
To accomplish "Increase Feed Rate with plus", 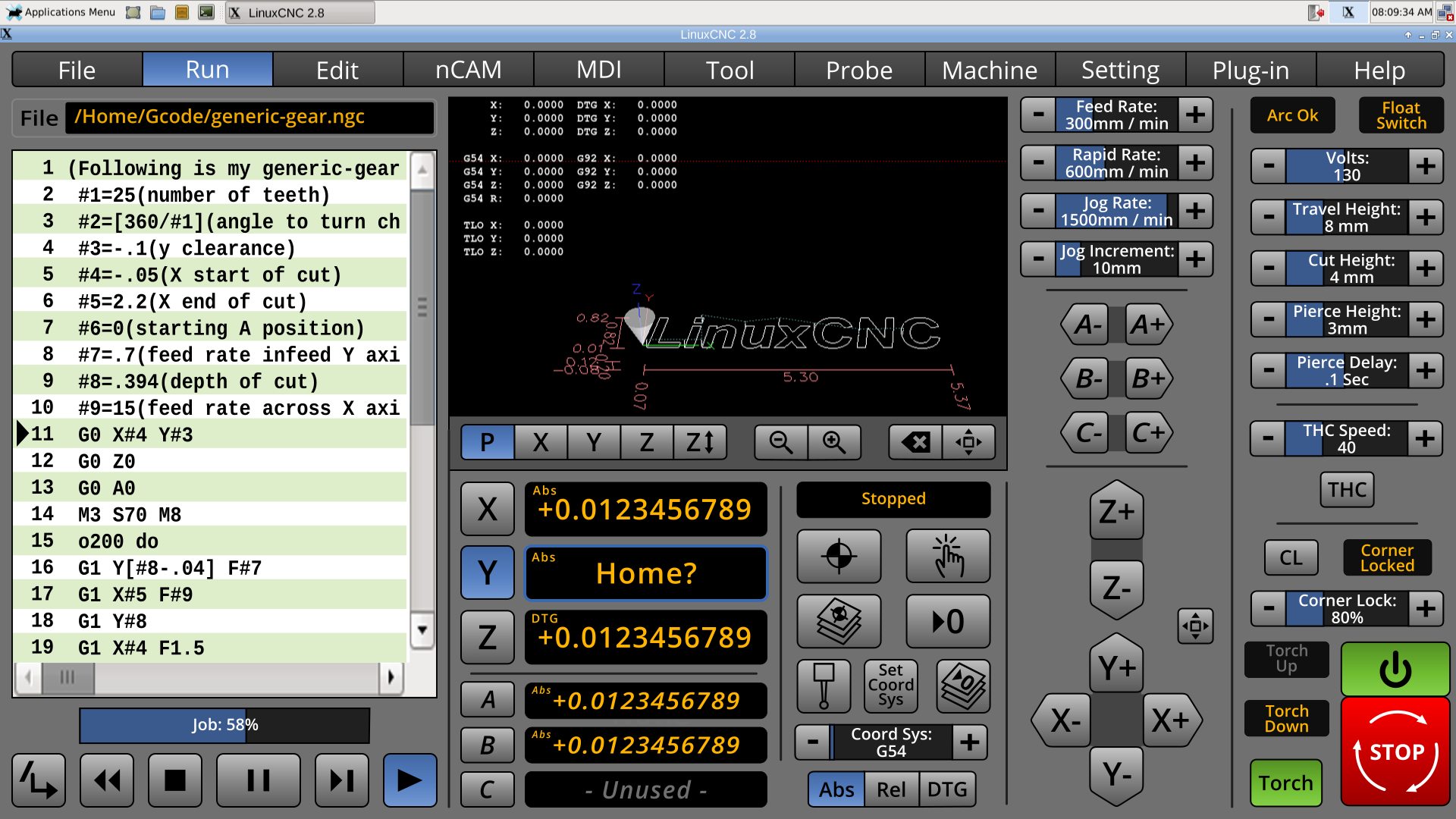I will (x=1195, y=115).
